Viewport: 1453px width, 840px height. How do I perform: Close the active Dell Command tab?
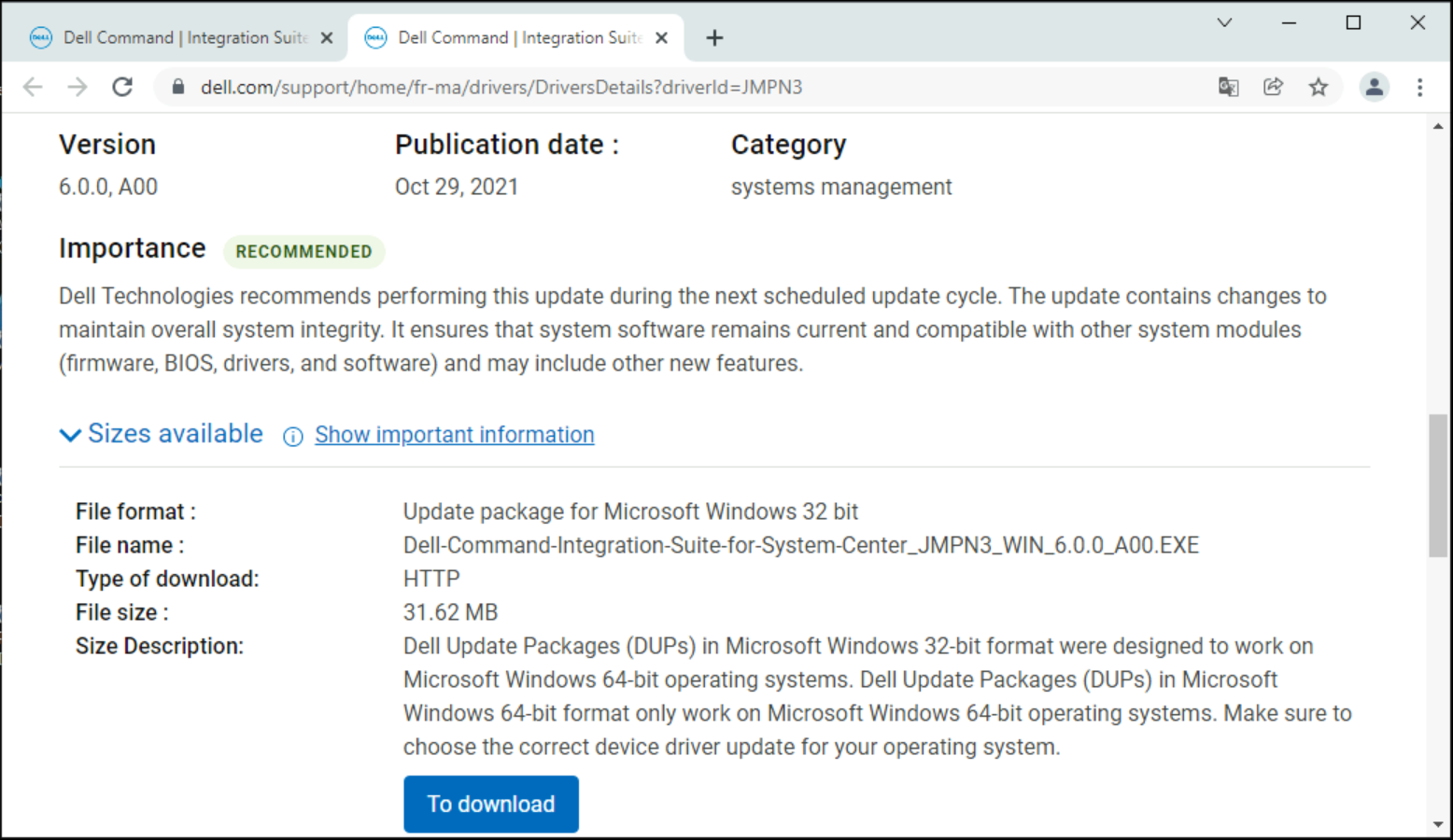click(661, 37)
